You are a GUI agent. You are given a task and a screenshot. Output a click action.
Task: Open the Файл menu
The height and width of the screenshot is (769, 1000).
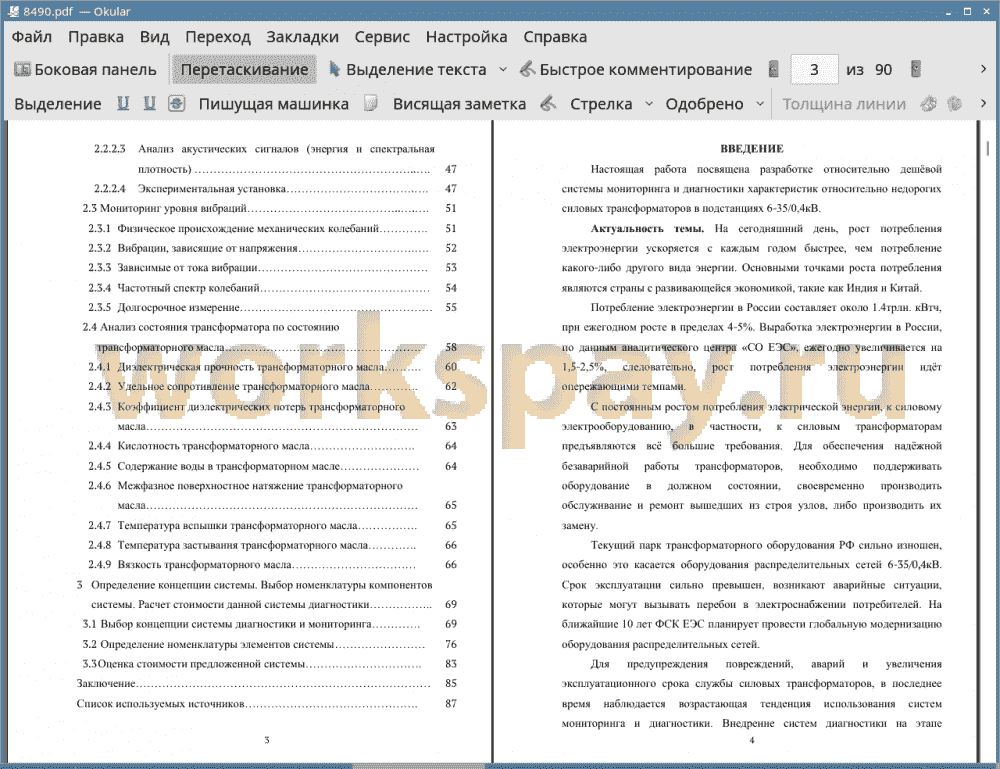coord(32,37)
